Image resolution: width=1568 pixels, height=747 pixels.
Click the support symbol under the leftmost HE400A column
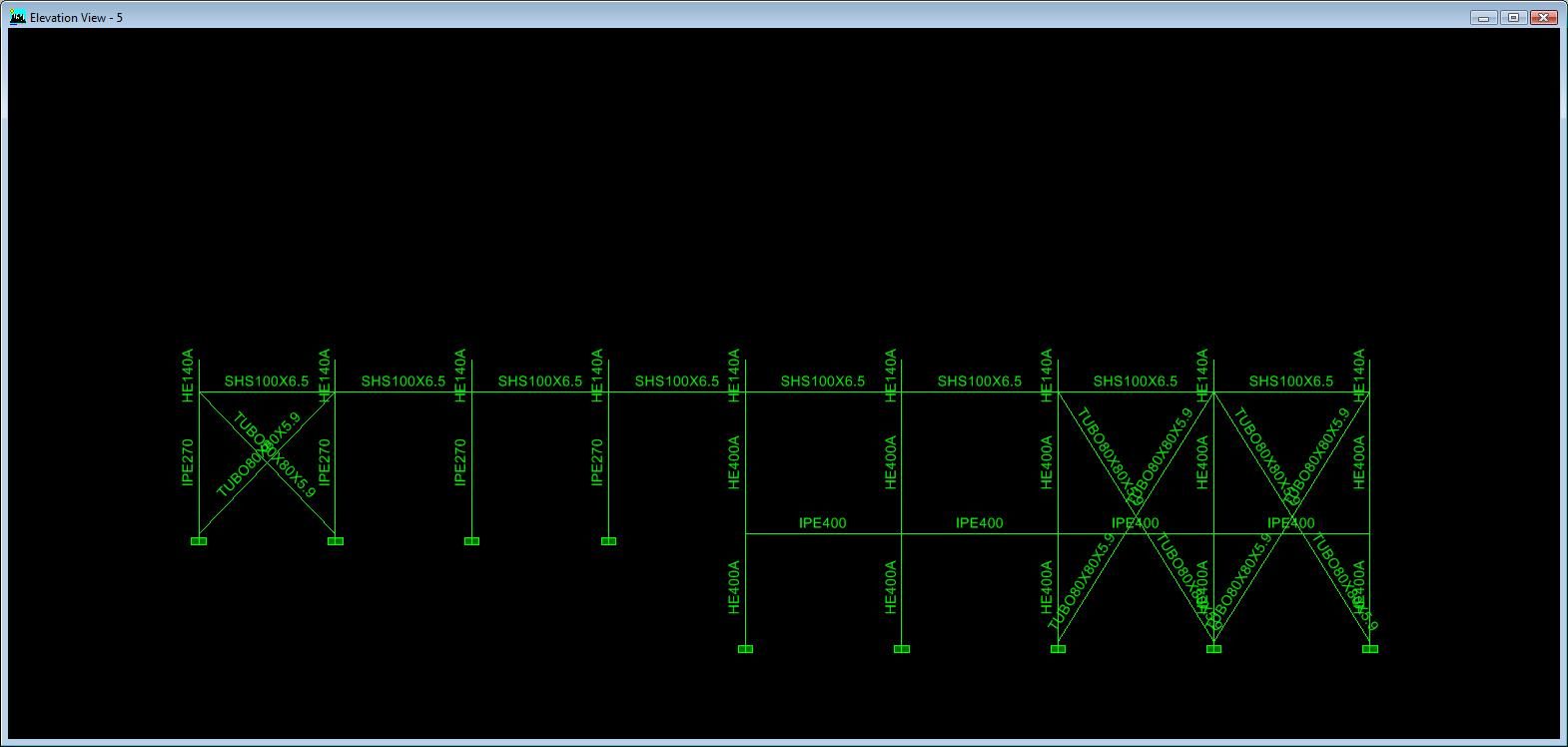point(745,649)
